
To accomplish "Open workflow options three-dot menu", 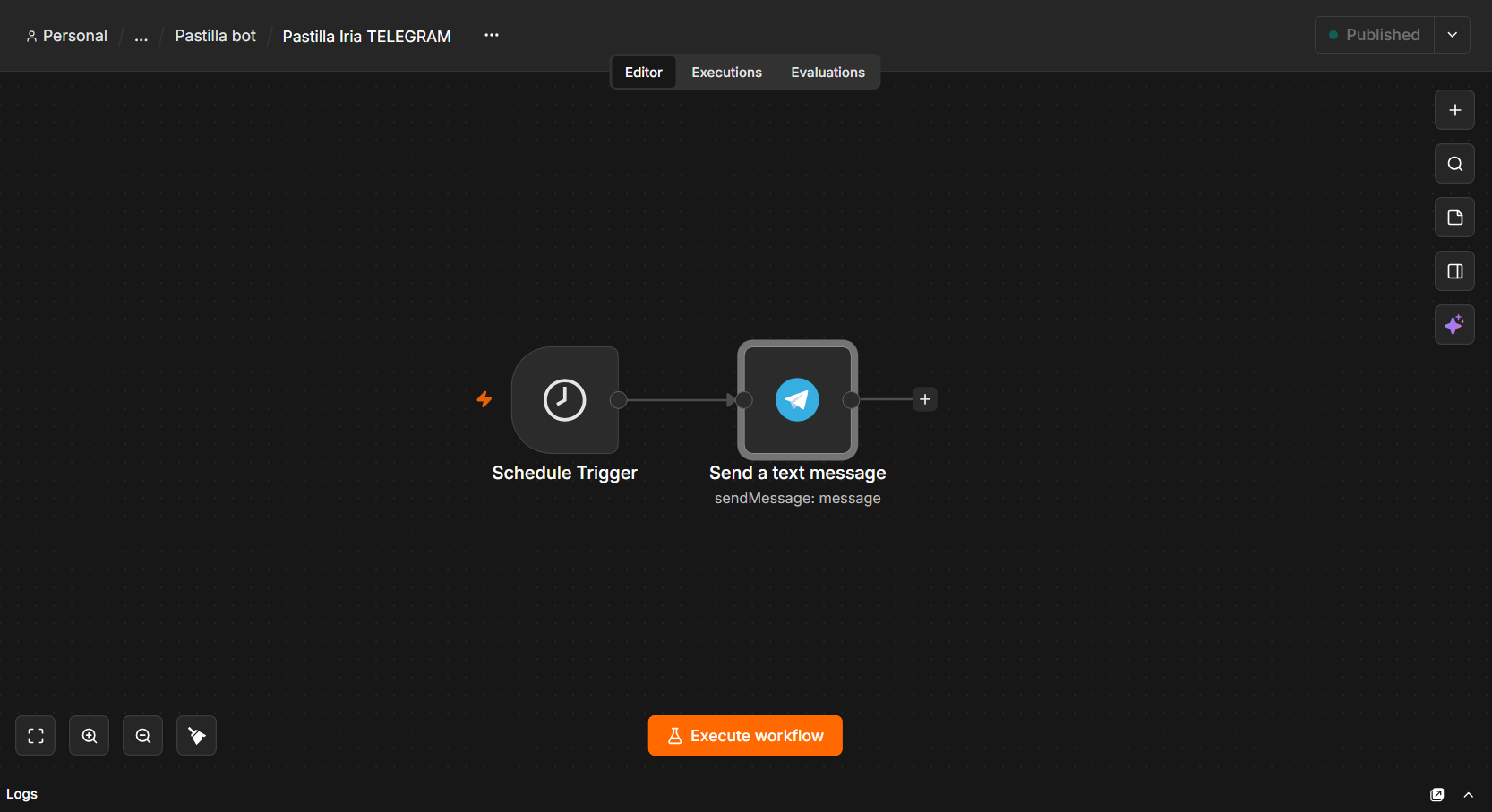I will click(x=492, y=35).
